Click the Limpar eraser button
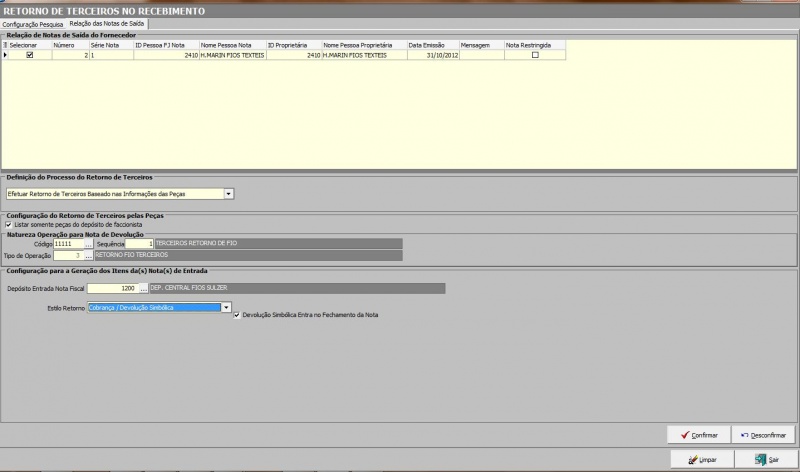 (x=698, y=459)
